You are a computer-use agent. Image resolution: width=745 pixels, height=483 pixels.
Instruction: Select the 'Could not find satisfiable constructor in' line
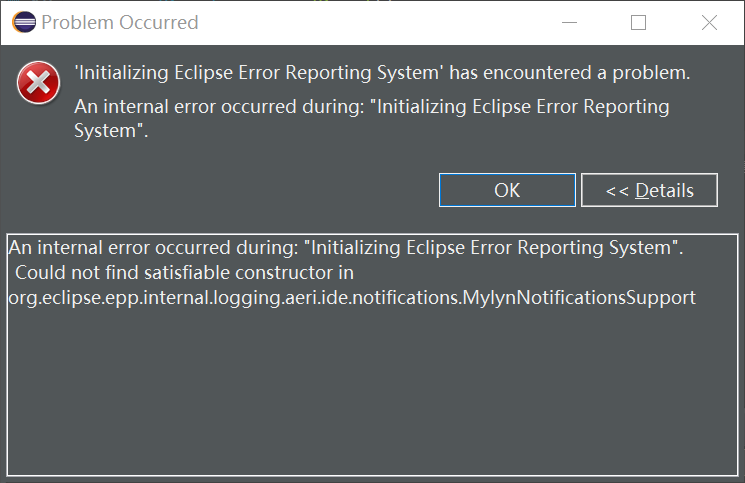pyautogui.click(x=184, y=273)
